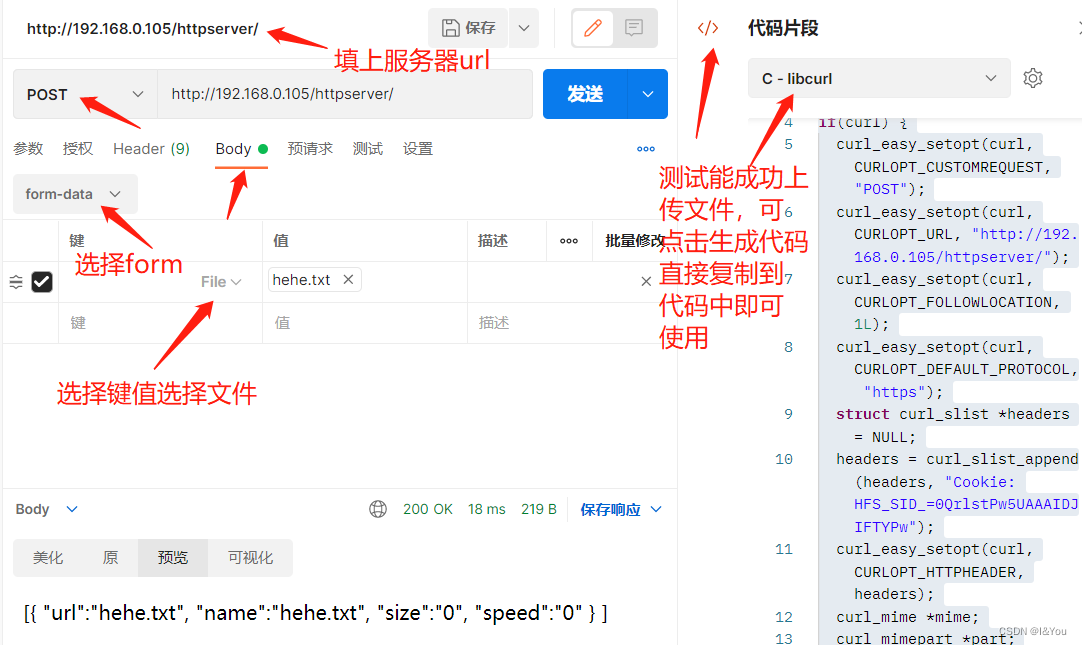Screen dimensions: 1082x645
Task: Click the 200 OK status text
Action: click(x=428, y=509)
